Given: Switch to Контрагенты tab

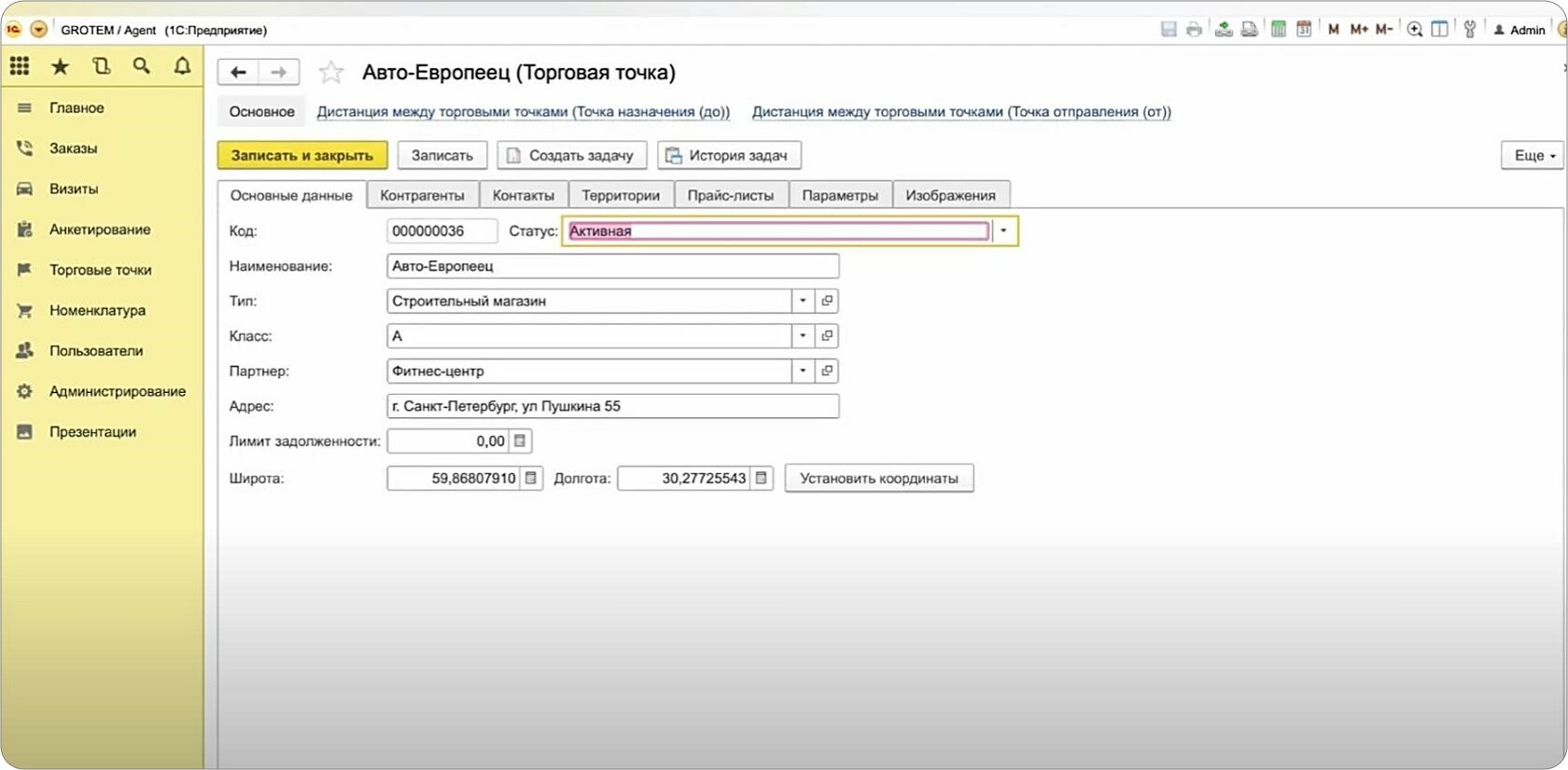Looking at the screenshot, I should [422, 195].
